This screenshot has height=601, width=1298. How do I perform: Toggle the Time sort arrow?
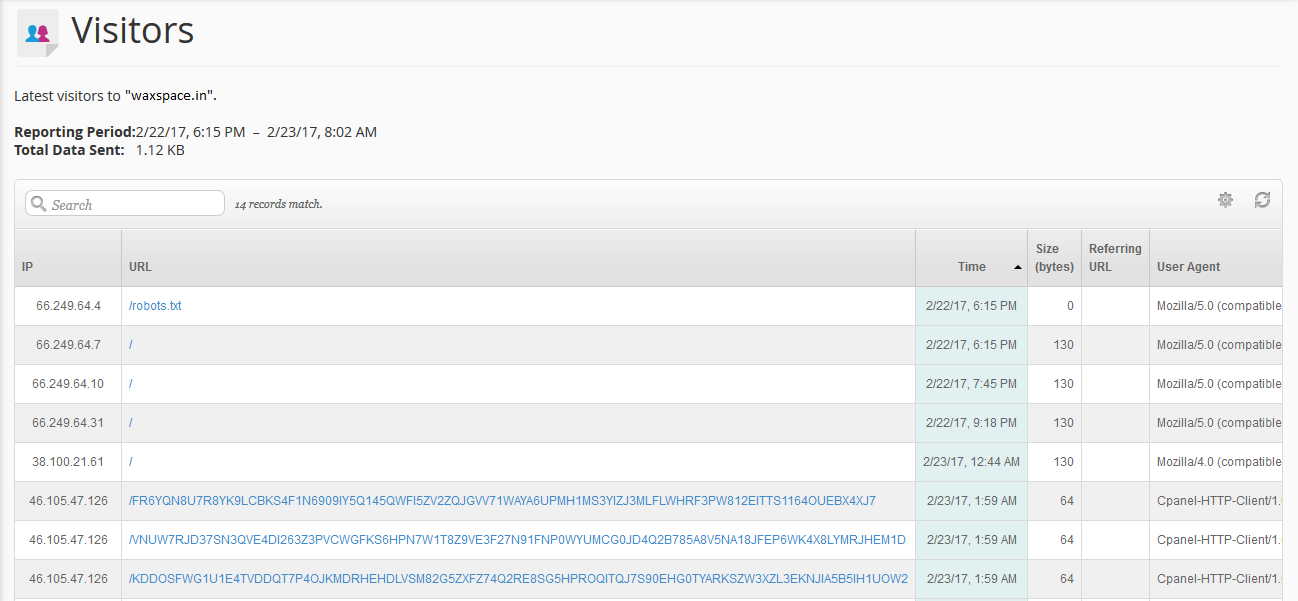1017,267
